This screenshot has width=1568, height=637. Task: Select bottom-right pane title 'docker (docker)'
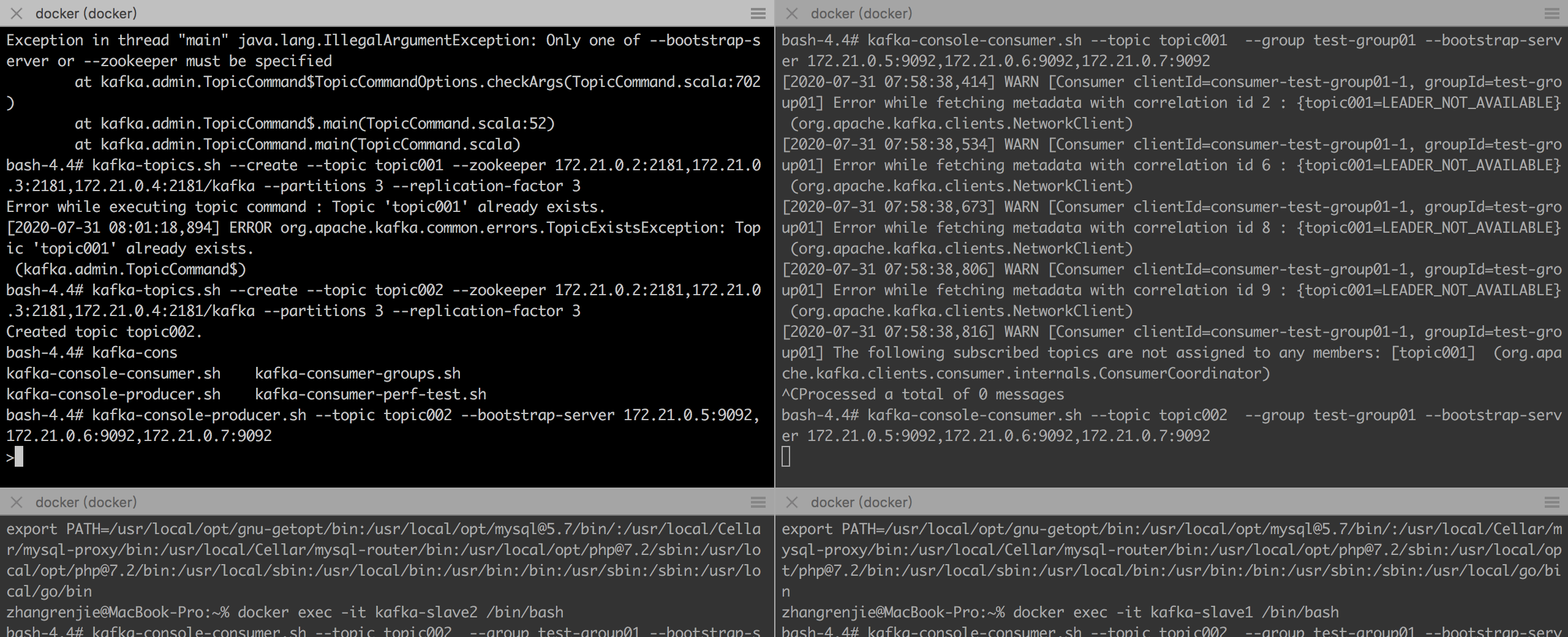[862, 502]
